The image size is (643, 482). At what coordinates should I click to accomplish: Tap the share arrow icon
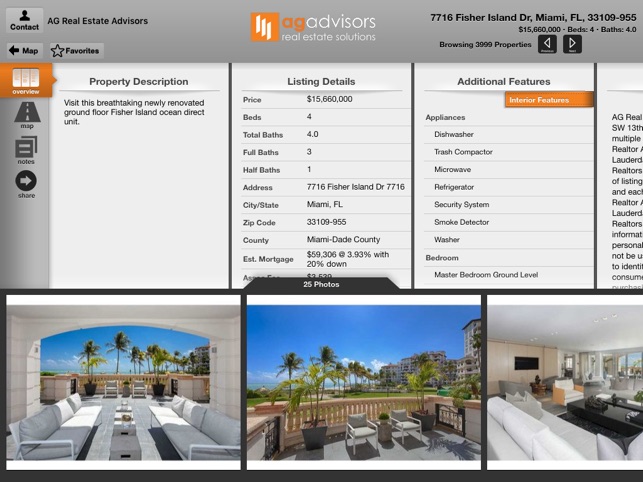click(26, 185)
